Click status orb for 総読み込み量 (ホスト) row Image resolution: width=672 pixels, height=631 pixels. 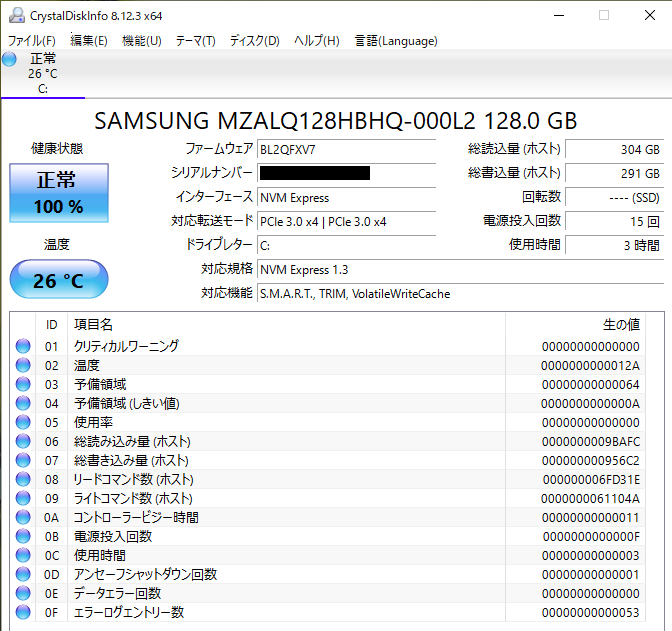[x=23, y=441]
